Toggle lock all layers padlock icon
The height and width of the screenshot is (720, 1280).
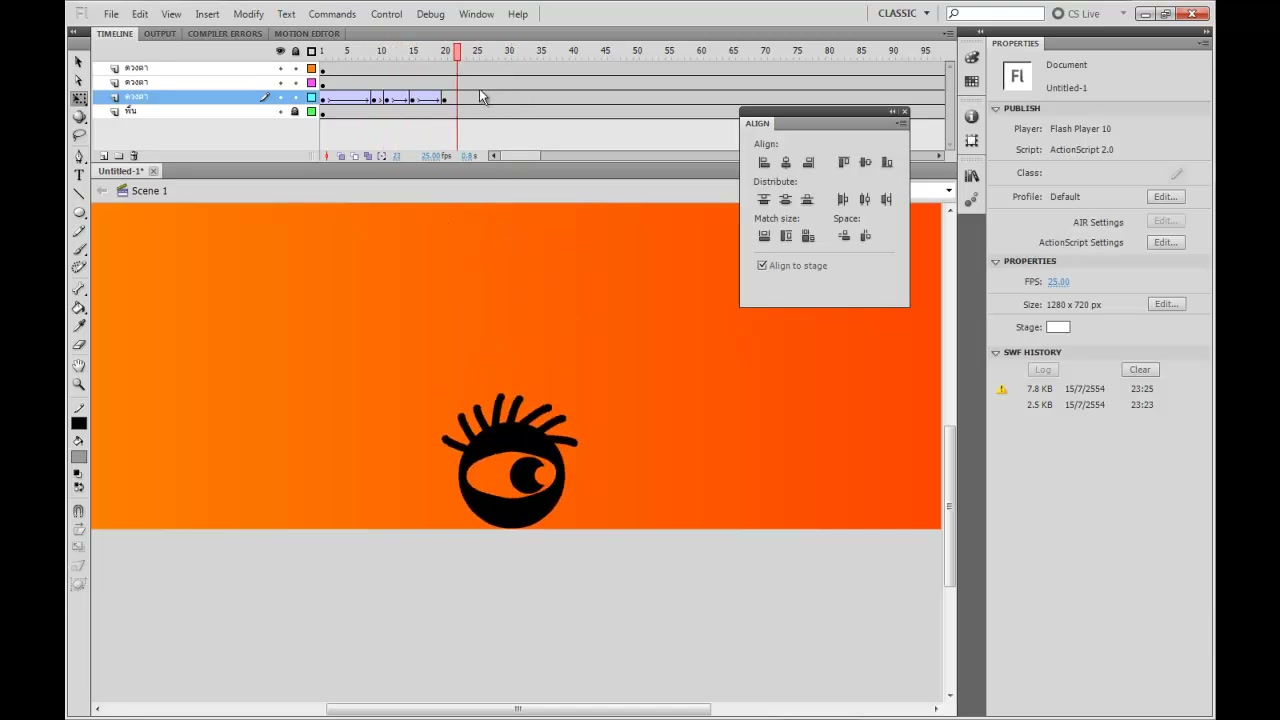295,51
